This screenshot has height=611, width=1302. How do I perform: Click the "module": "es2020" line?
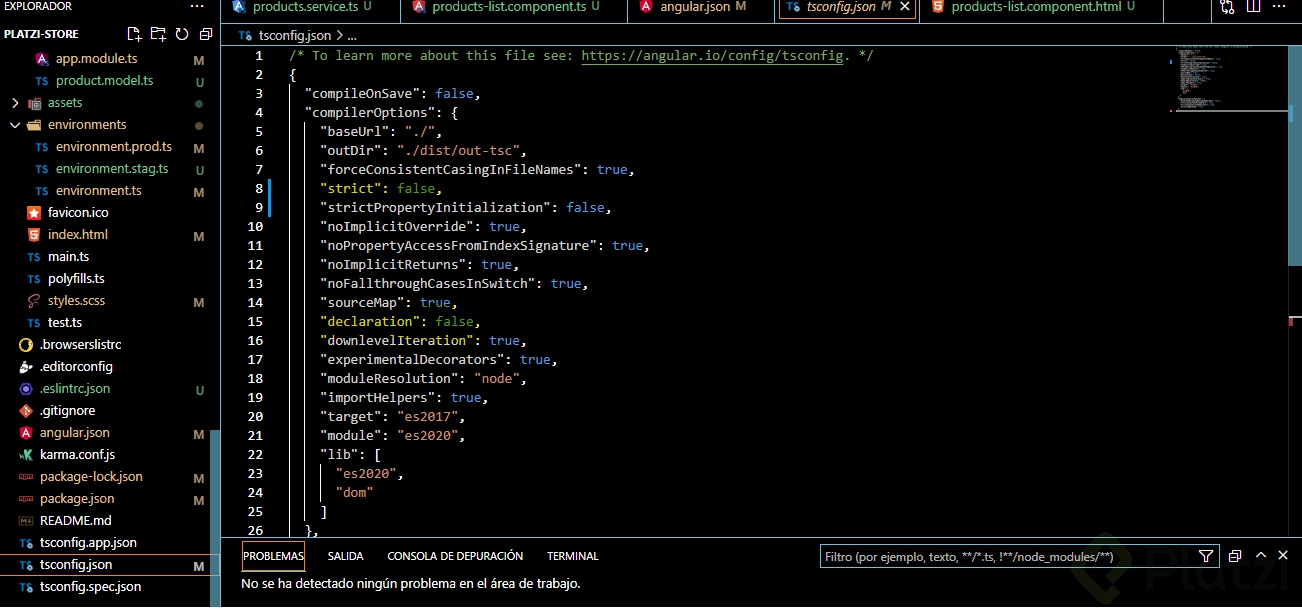[x=392, y=436]
